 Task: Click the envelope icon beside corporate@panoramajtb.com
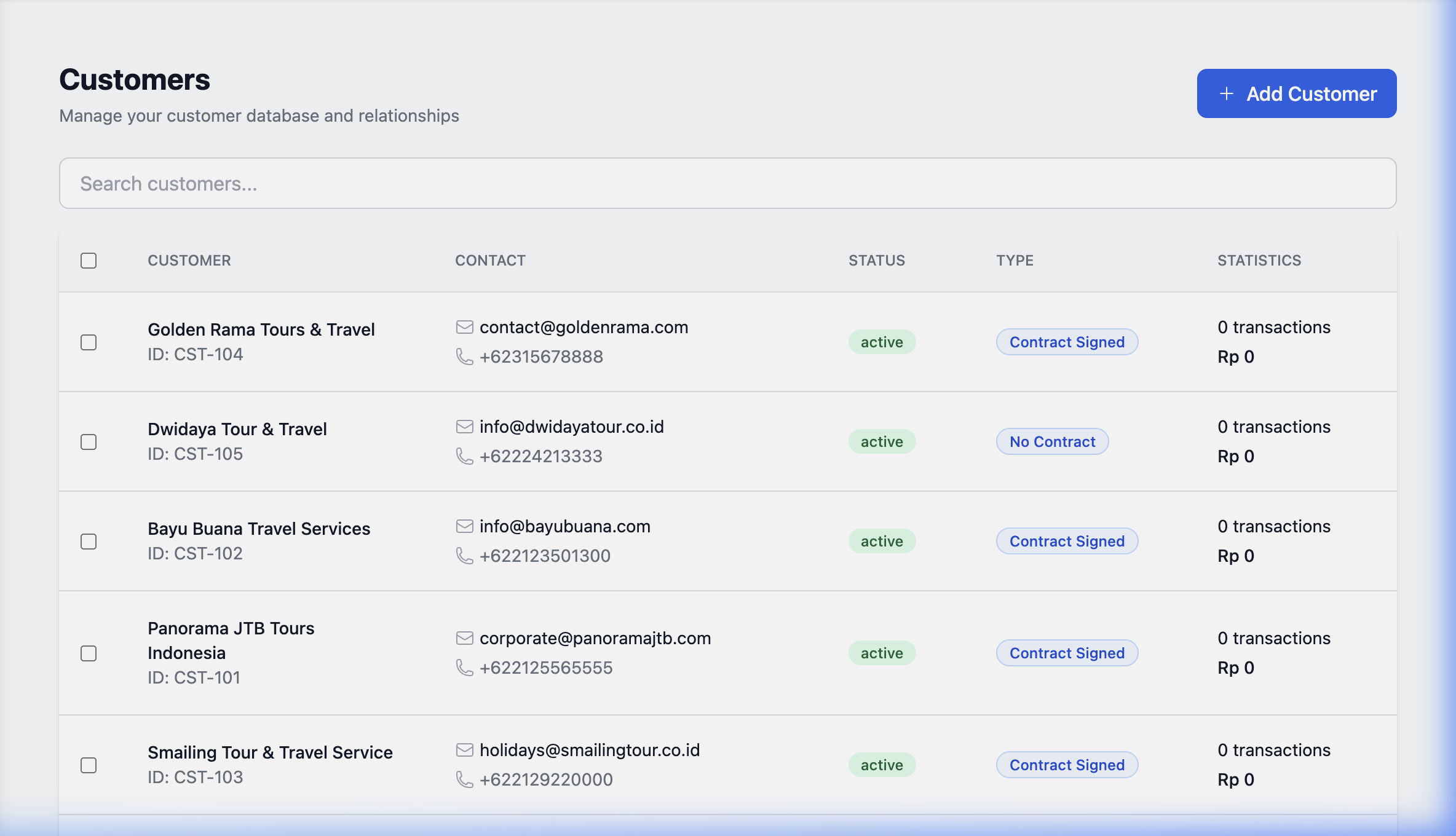coord(464,638)
